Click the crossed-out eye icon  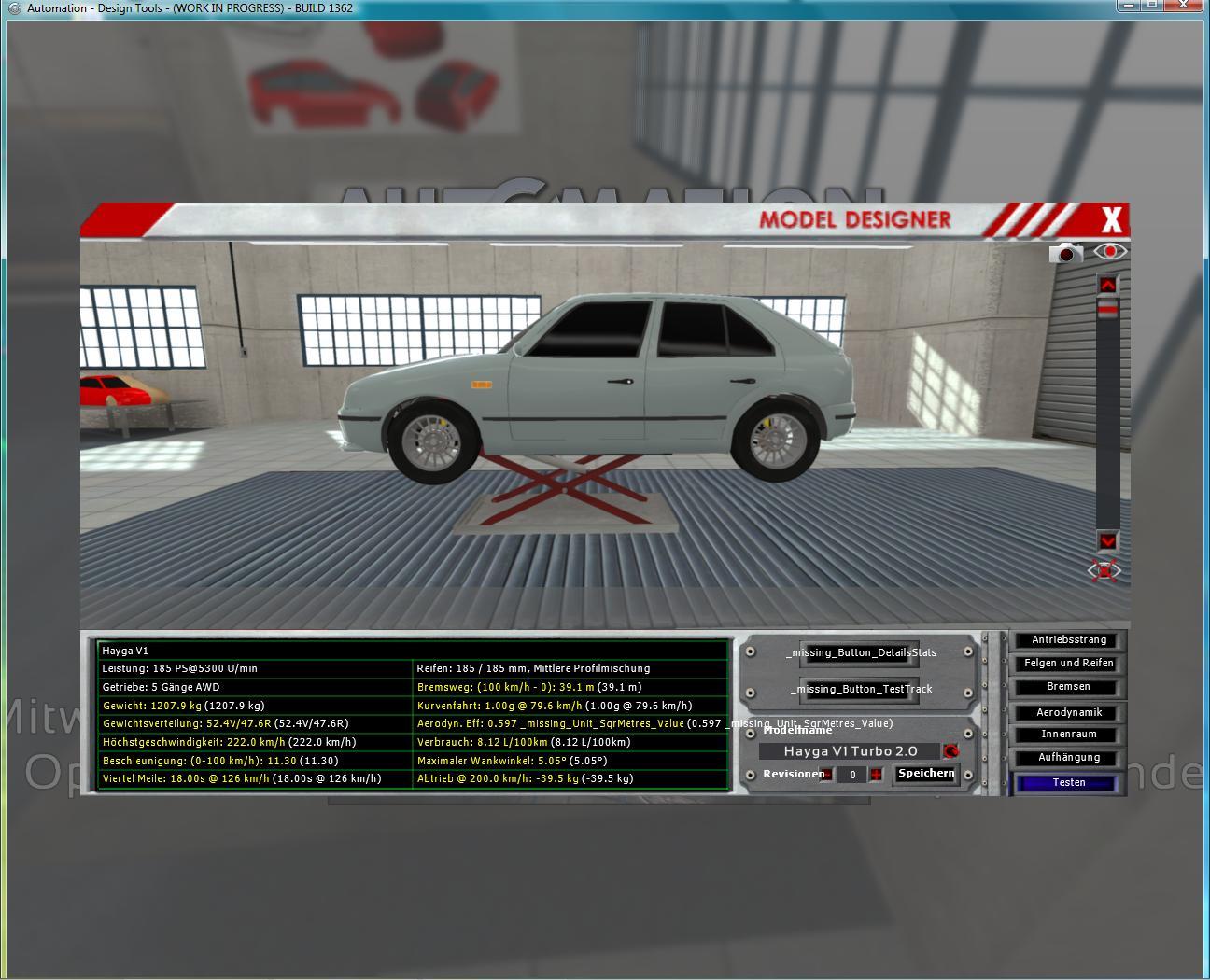tap(1105, 570)
